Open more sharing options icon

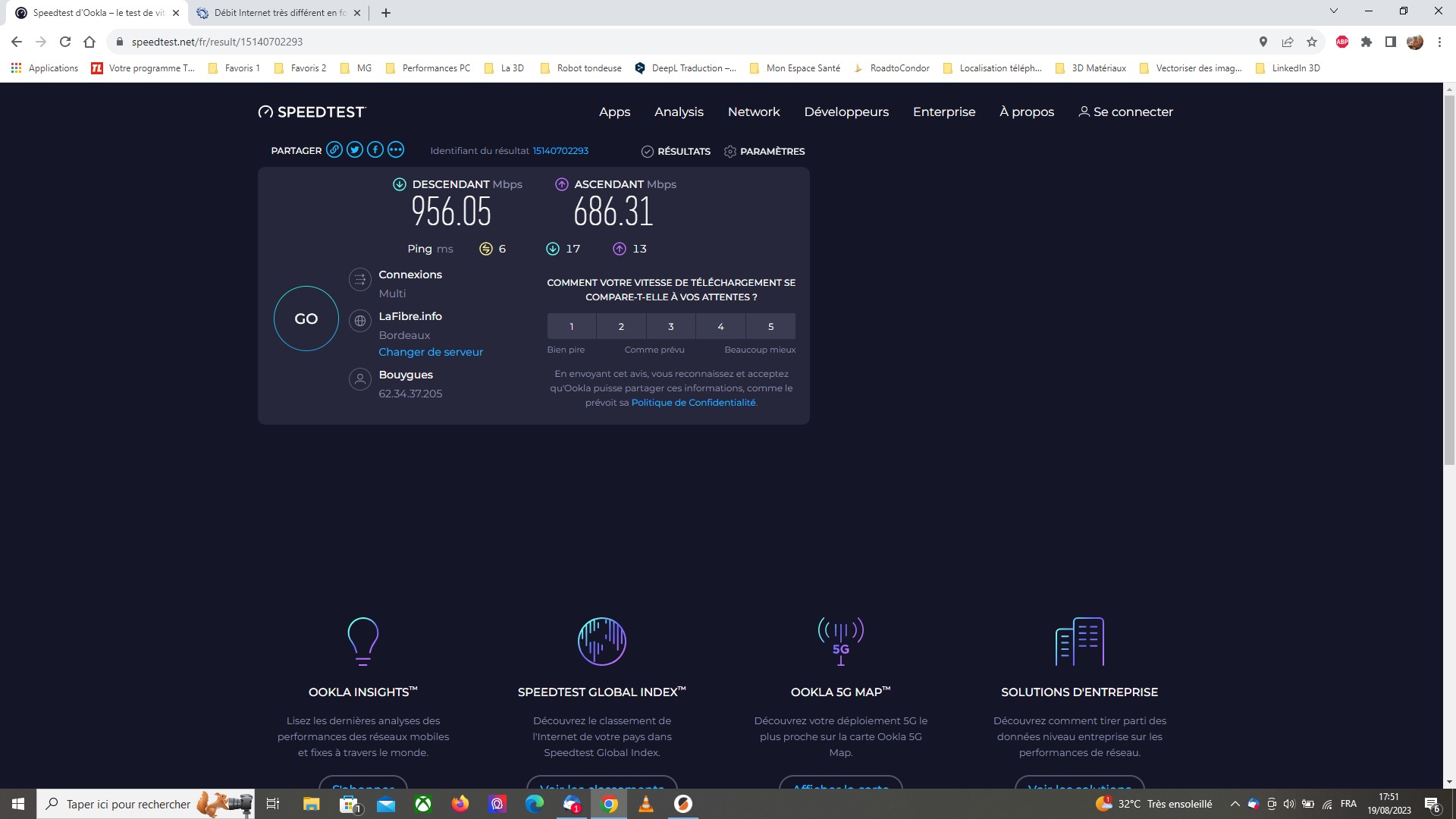point(396,150)
